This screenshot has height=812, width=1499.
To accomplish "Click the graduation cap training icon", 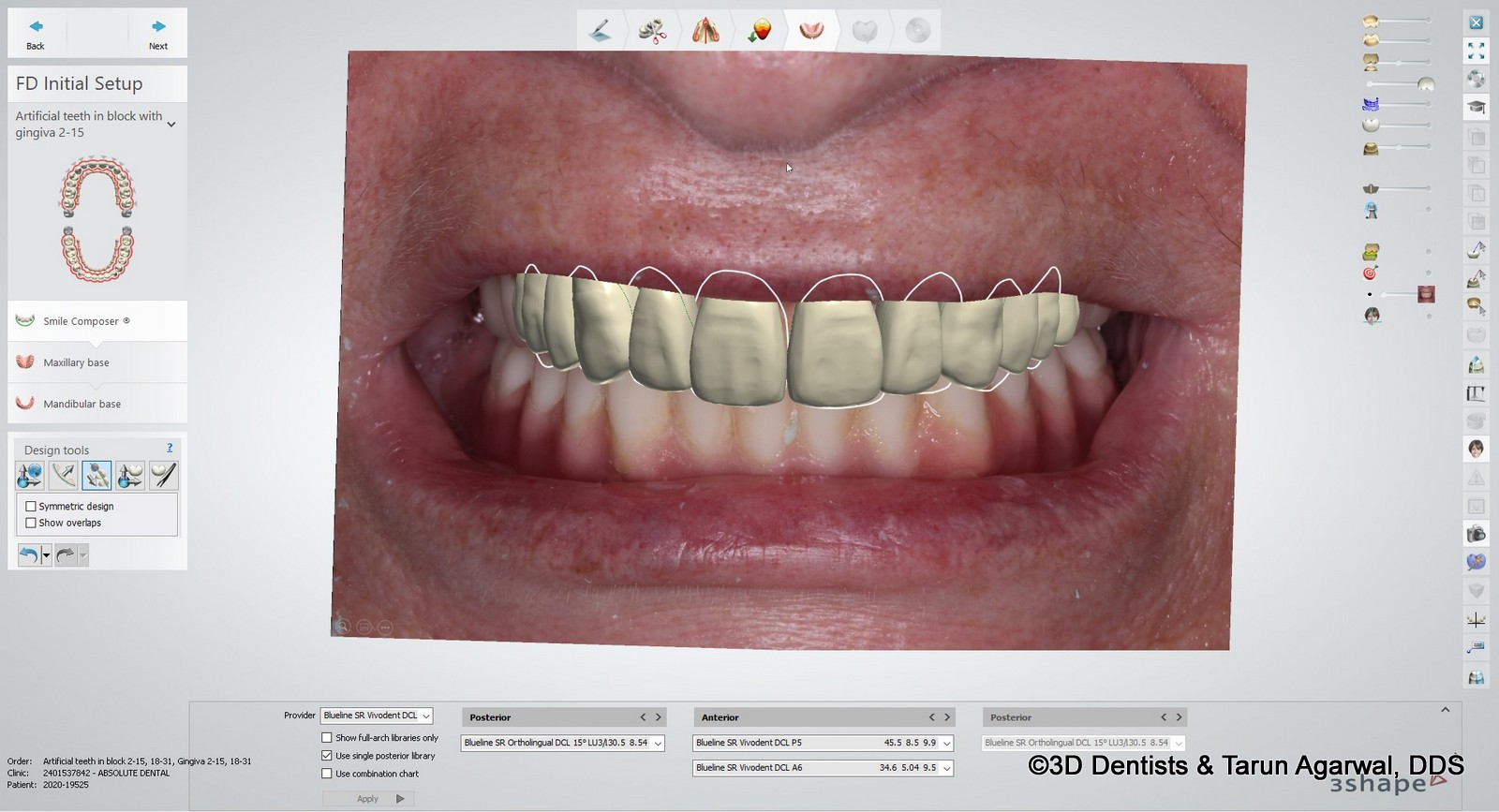I will click(x=1477, y=107).
